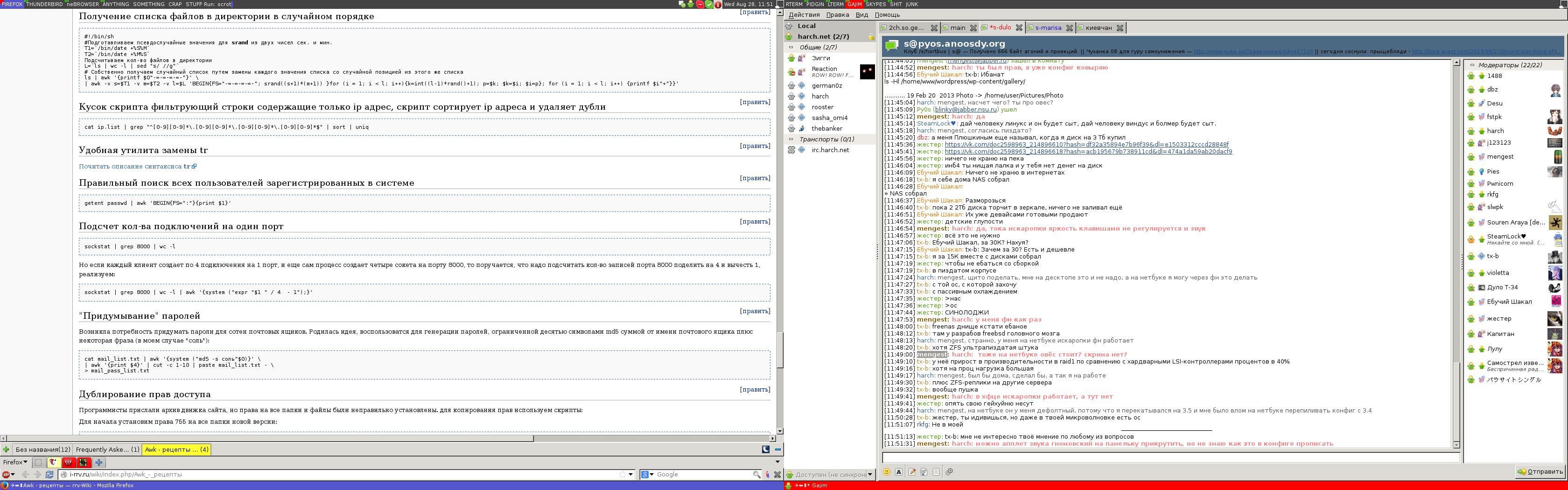Close the s-marisa chat tab
1568x490 pixels.
(x=1069, y=28)
